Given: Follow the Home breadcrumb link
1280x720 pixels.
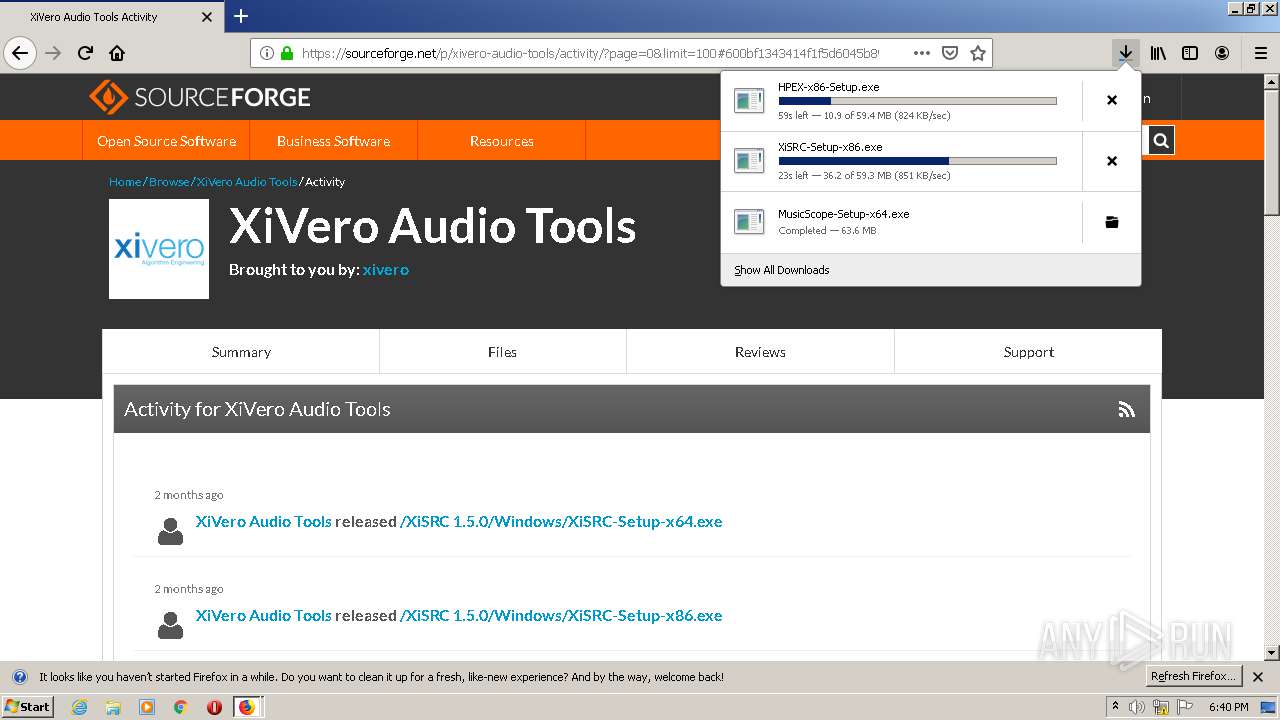Looking at the screenshot, I should pyautogui.click(x=125, y=182).
